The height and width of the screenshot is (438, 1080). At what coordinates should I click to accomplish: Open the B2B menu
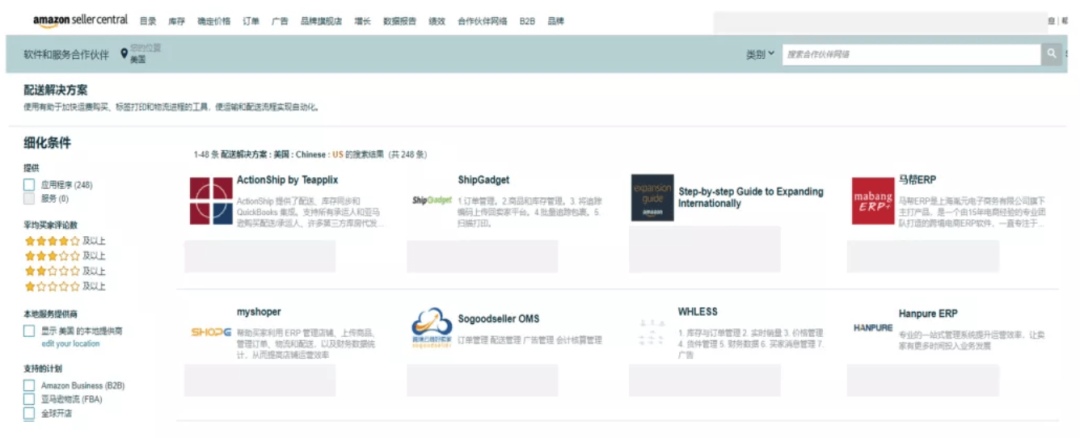tap(528, 21)
